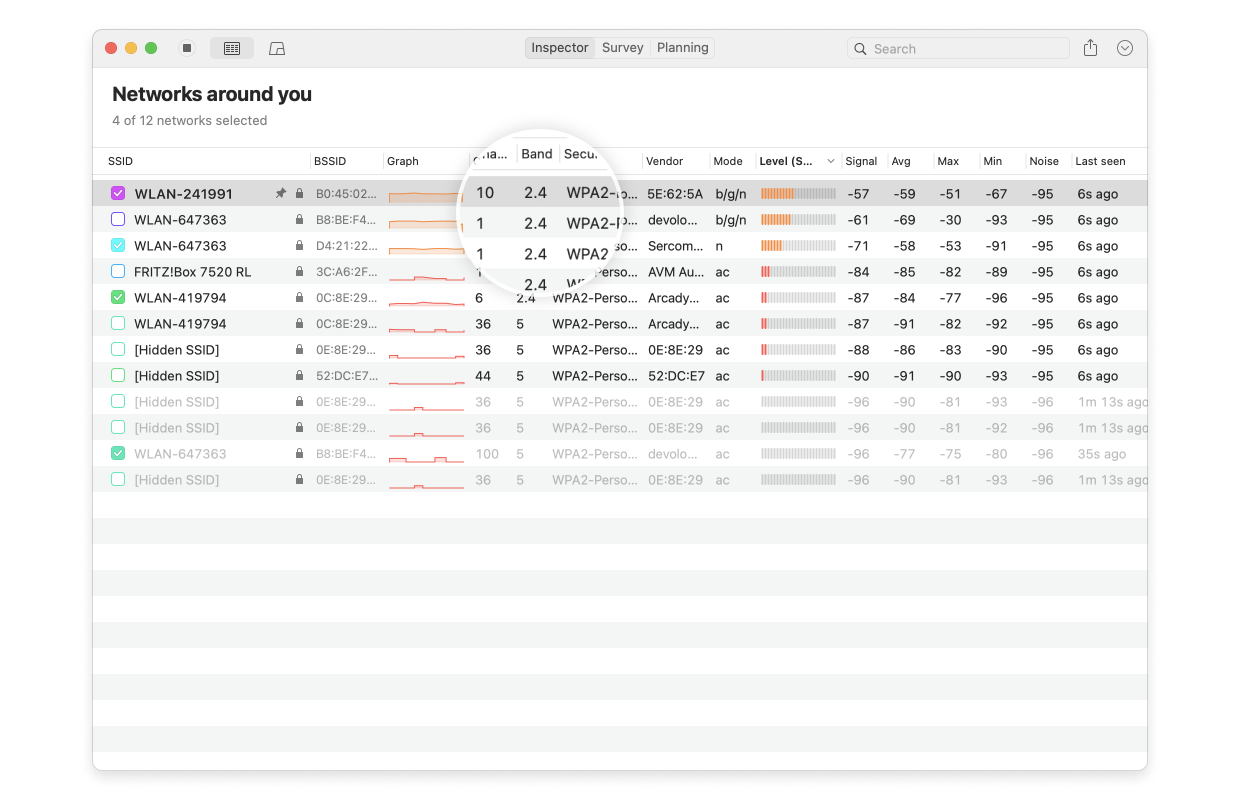The height and width of the screenshot is (800, 1240).
Task: Open the circled chevron menu in toolbar
Action: tap(1125, 48)
